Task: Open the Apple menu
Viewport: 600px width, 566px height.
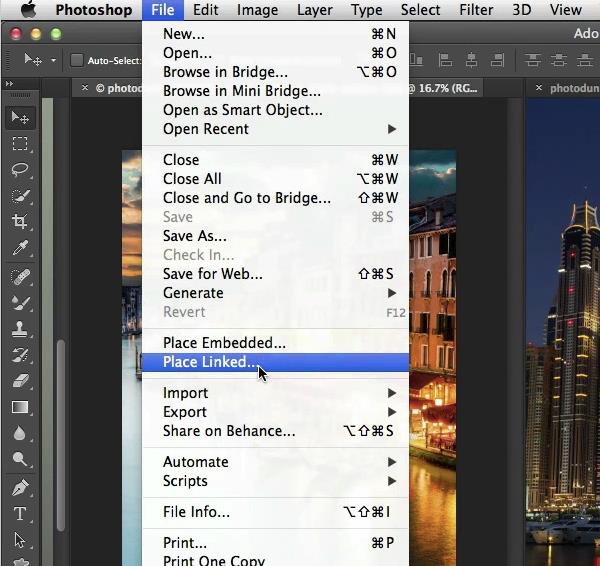Action: point(27,10)
